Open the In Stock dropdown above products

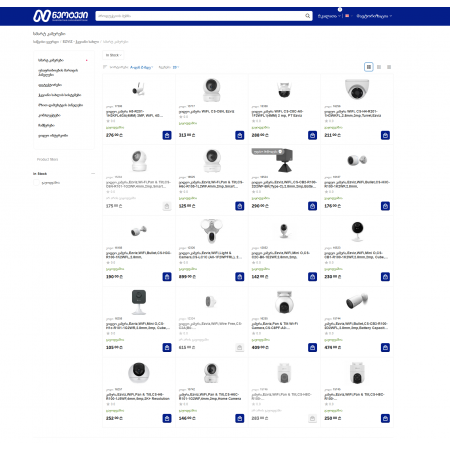(113, 55)
